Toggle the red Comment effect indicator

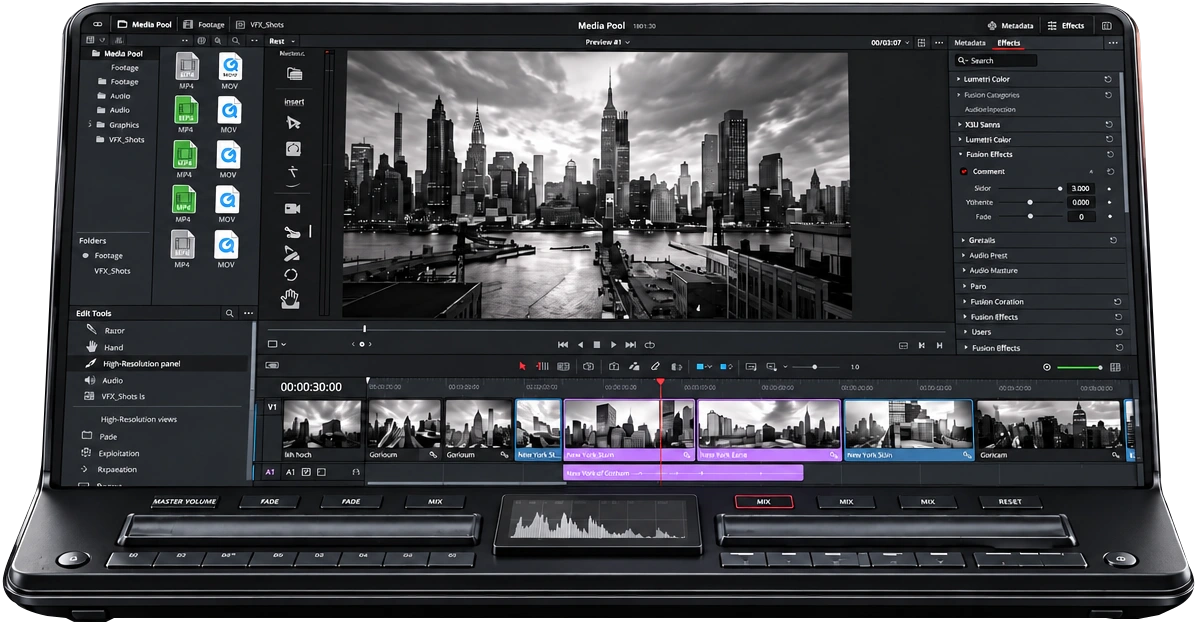tap(964, 171)
